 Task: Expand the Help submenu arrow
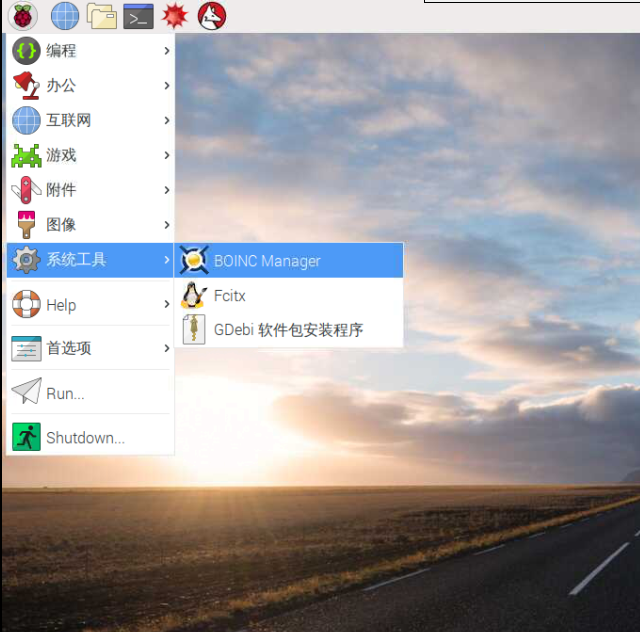pos(167,304)
